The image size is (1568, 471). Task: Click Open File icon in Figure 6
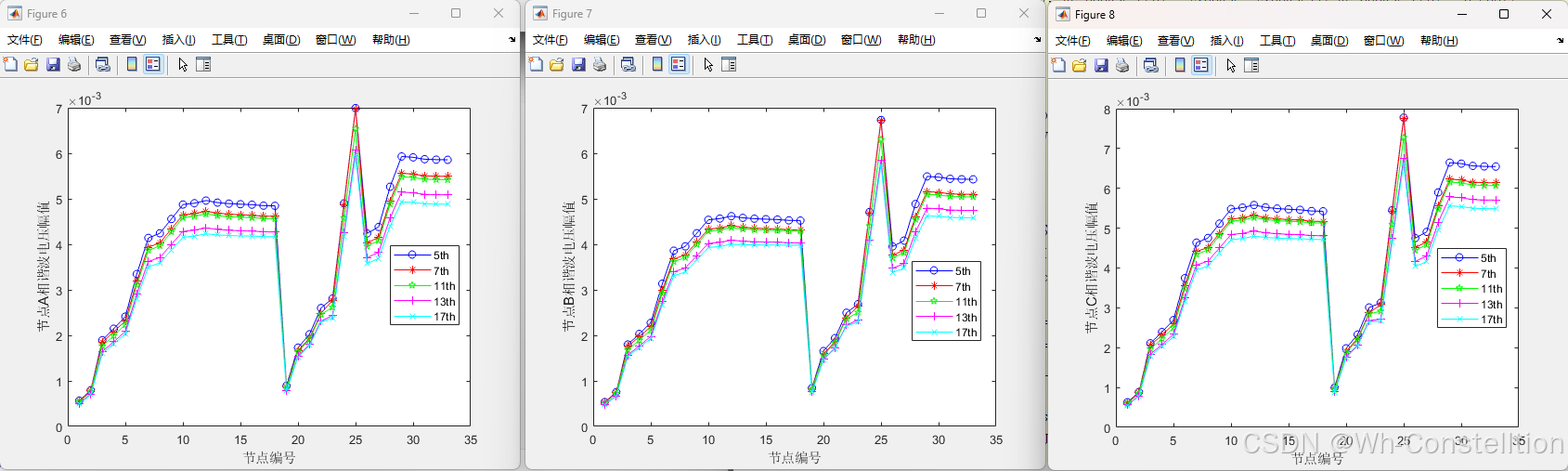coord(32,64)
